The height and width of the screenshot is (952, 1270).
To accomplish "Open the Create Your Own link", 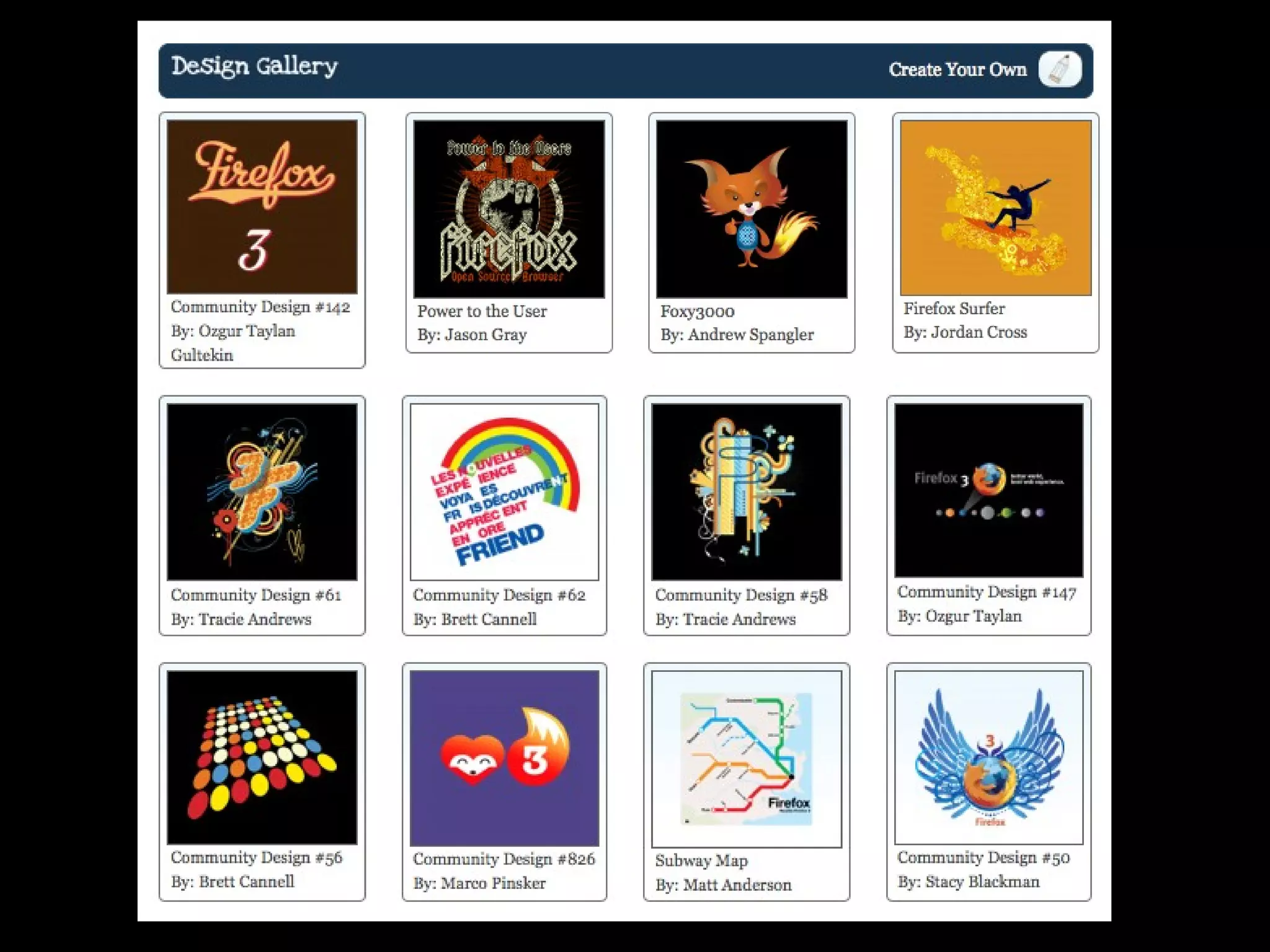I will point(957,69).
